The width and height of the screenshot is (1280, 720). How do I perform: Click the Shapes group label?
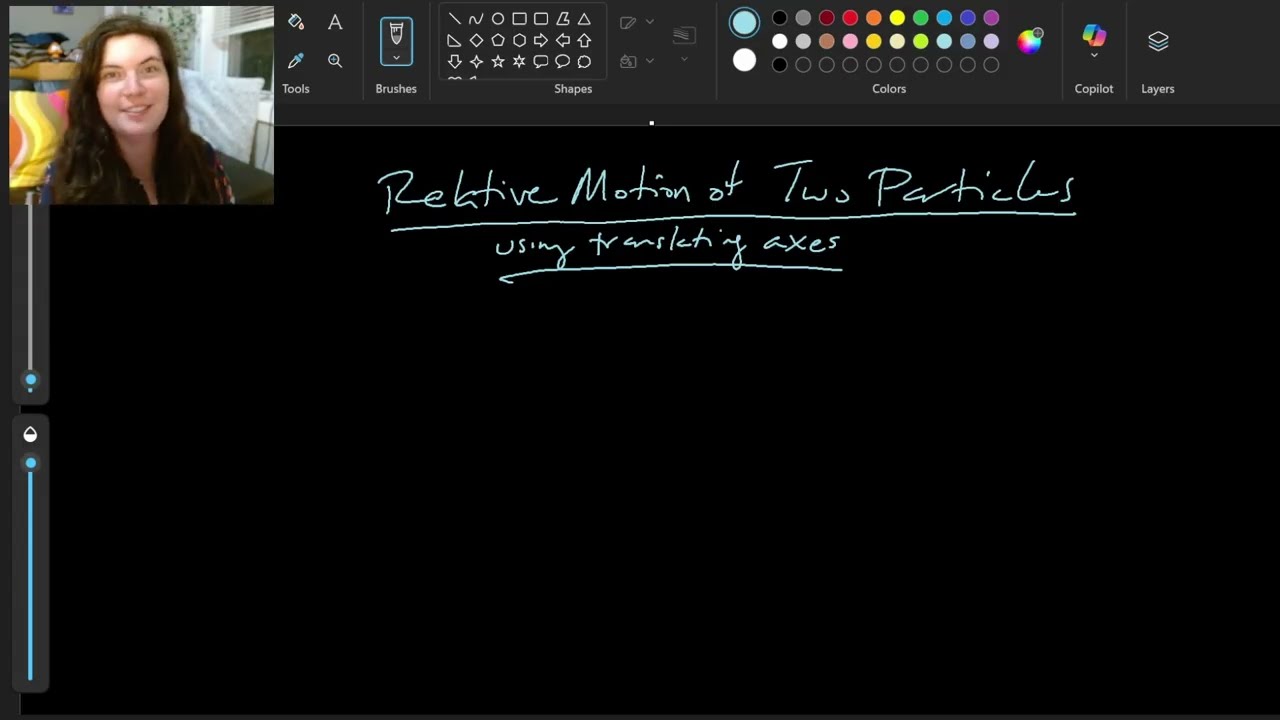(573, 89)
